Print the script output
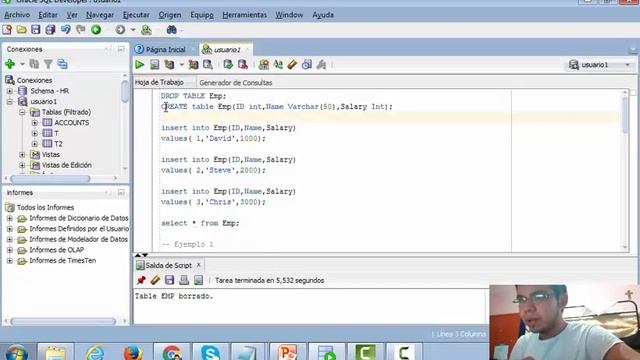The width and height of the screenshot is (640, 360). [x=184, y=280]
